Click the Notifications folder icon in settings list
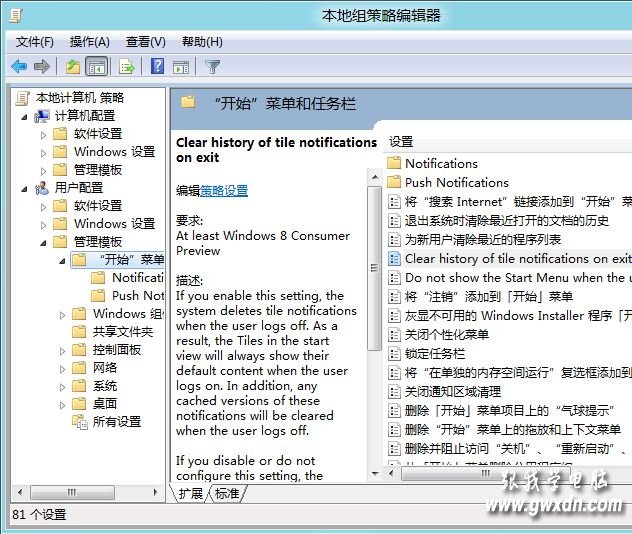632x534 pixels. (393, 163)
